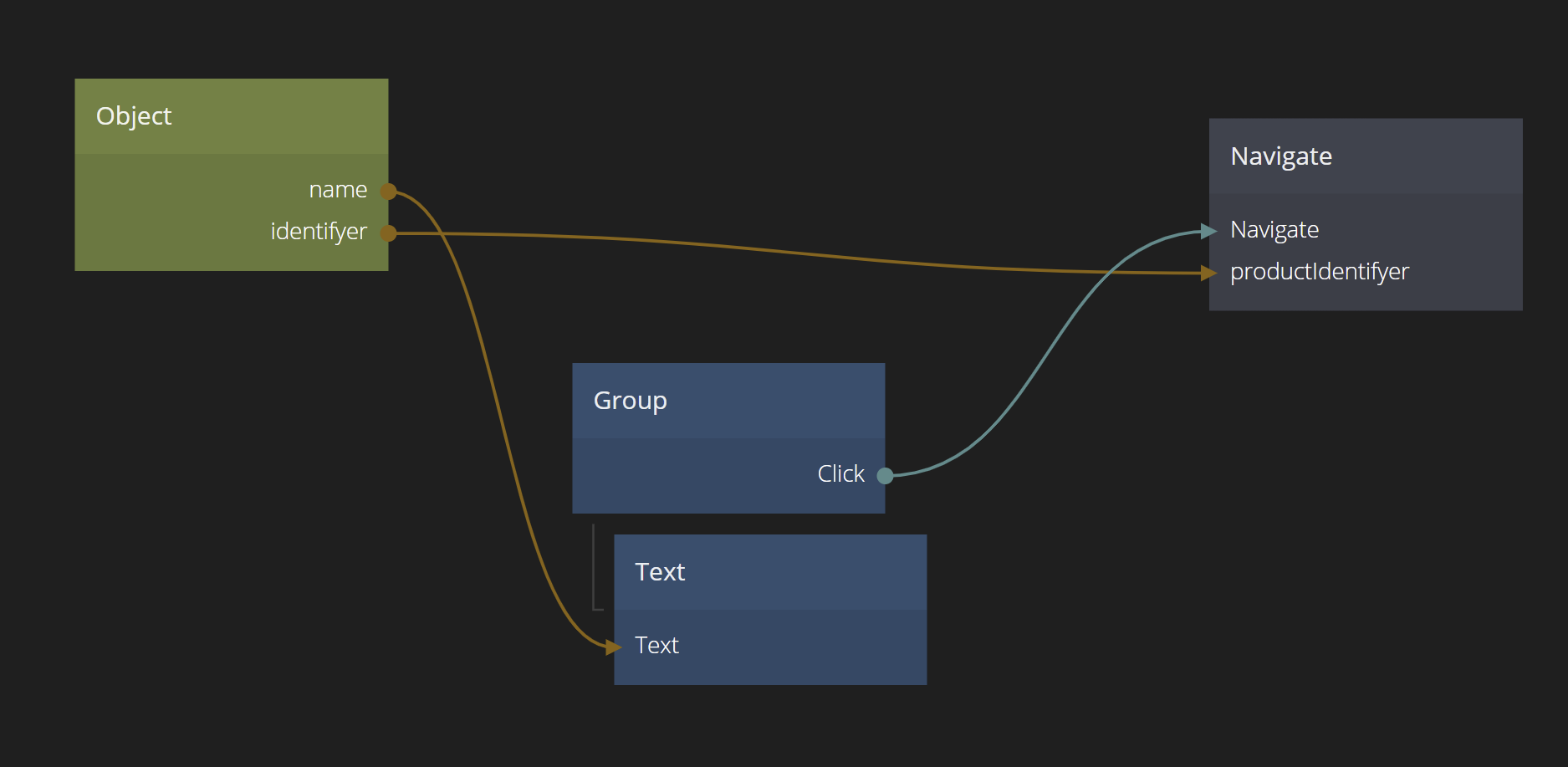Click the Click output port dot
This screenshot has width=1568, height=767.
pos(885,476)
